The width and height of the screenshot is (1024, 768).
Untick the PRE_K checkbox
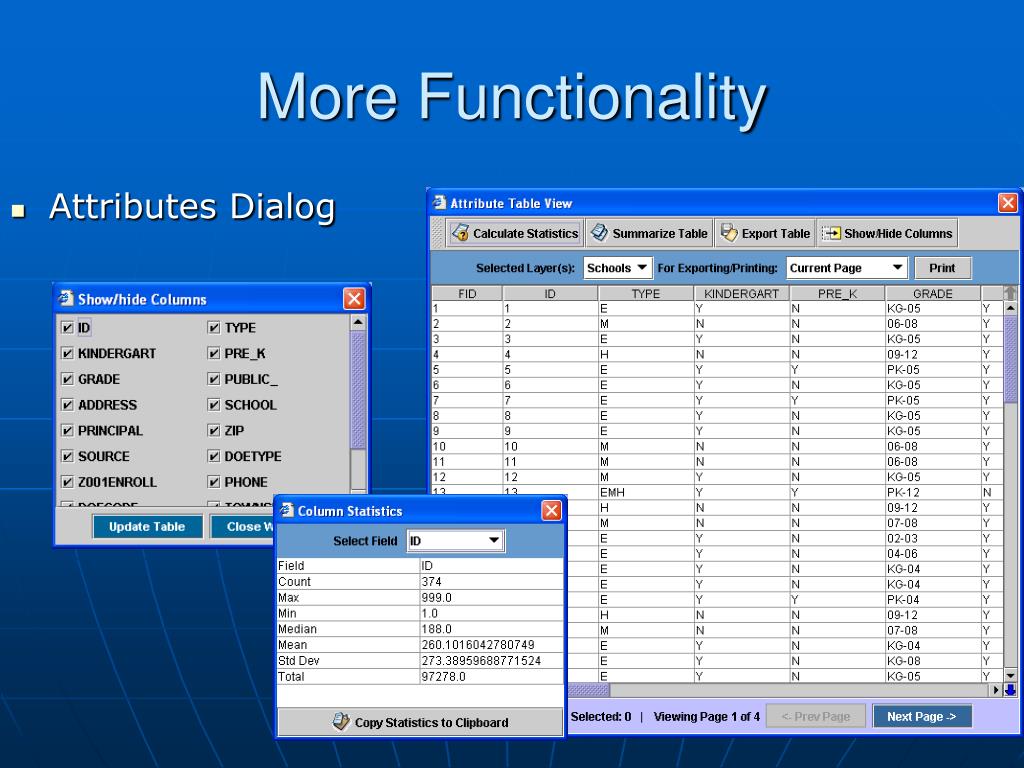click(x=214, y=353)
